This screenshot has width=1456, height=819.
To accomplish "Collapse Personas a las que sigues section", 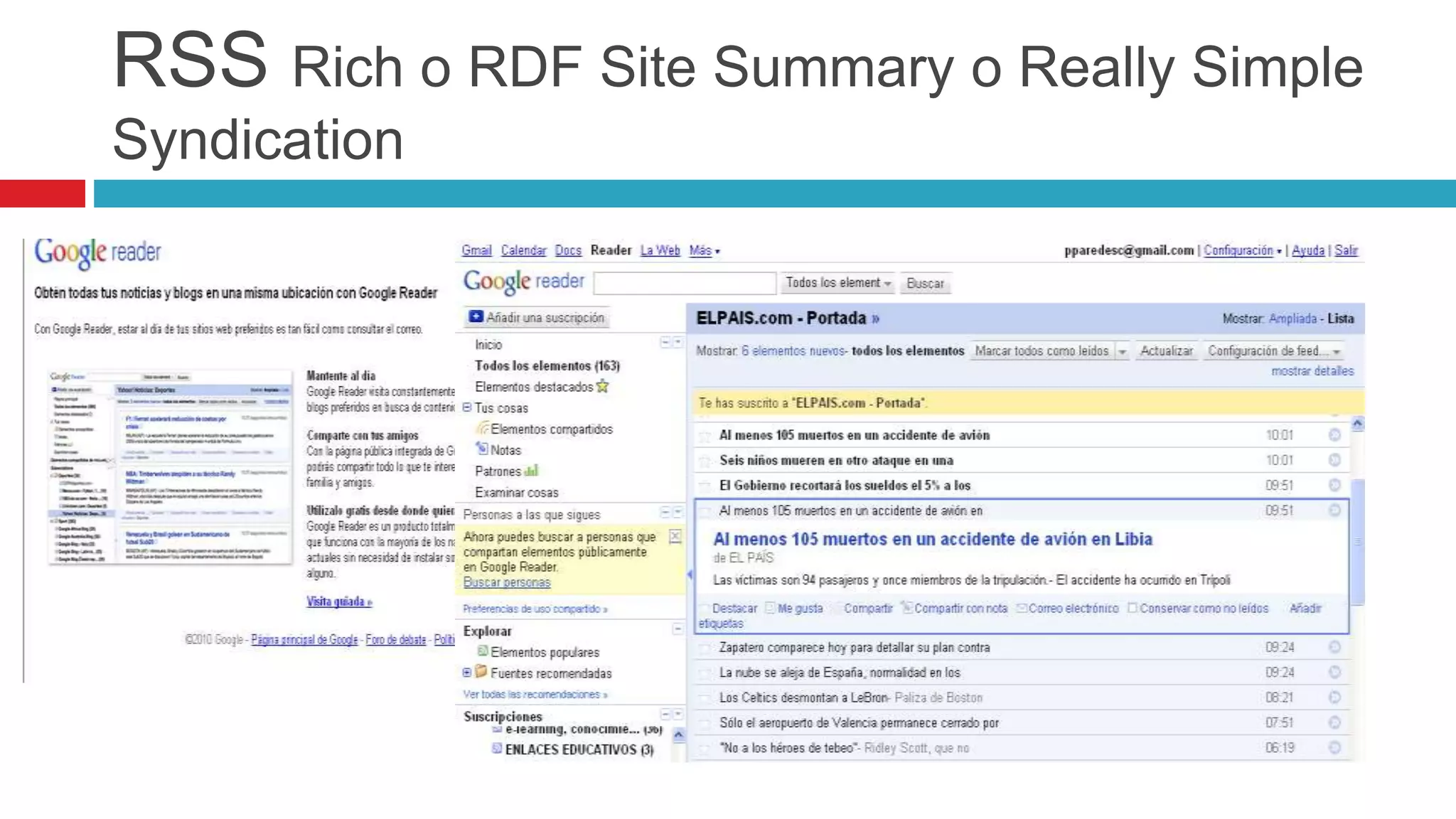I will click(665, 512).
